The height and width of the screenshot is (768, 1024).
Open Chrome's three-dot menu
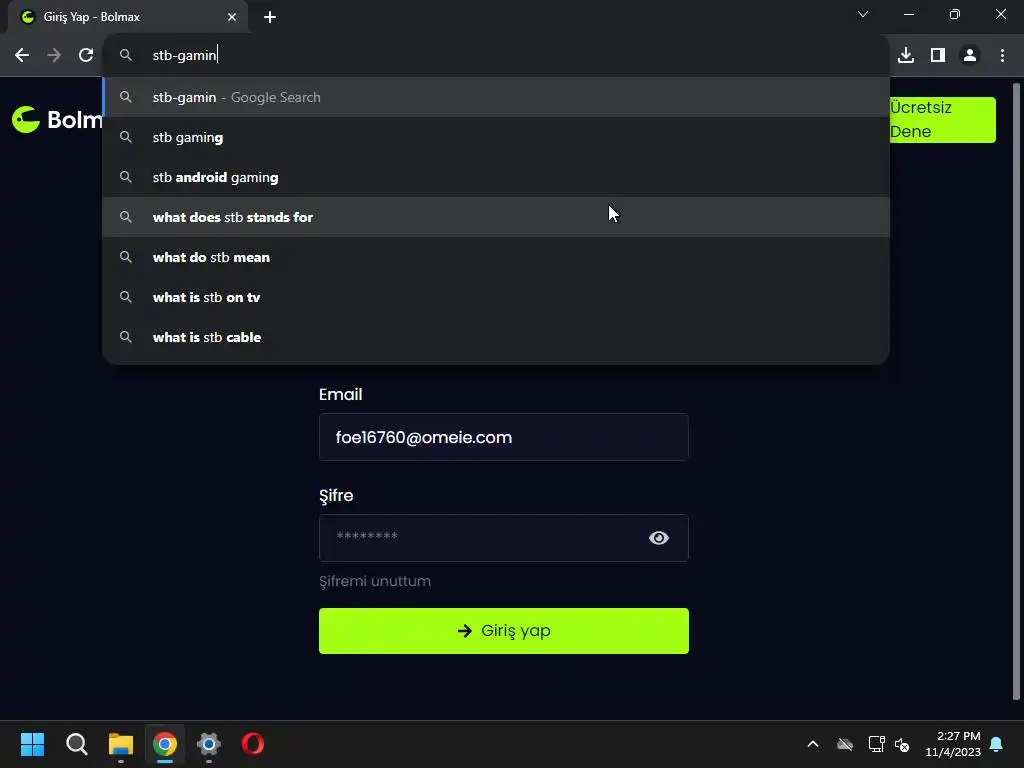coord(1002,56)
